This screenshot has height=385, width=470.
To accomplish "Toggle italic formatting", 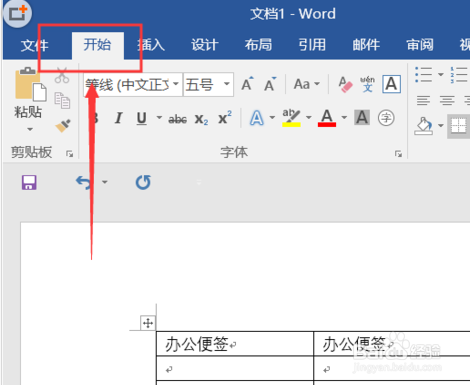I will [x=118, y=118].
